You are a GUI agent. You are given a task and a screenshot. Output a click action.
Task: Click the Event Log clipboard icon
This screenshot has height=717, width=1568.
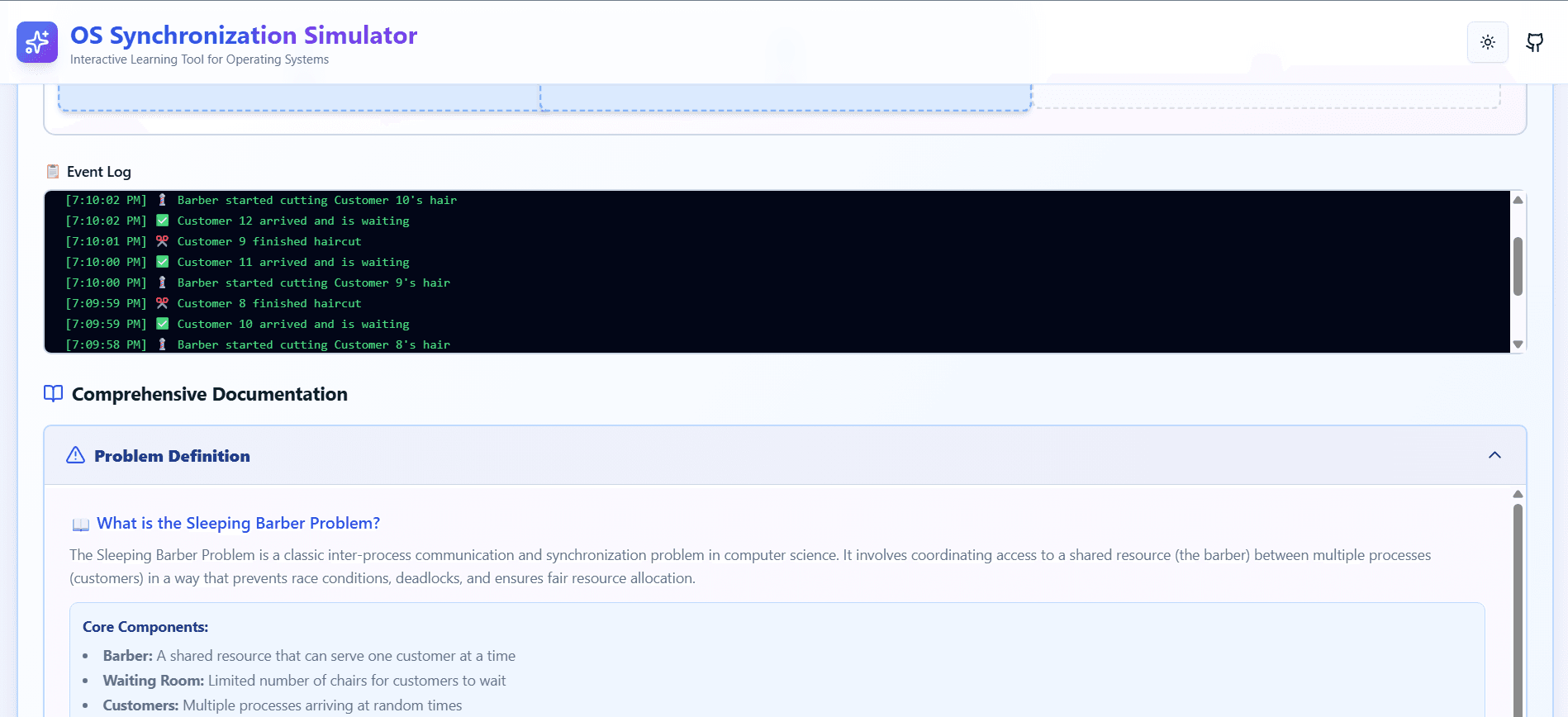(x=53, y=172)
